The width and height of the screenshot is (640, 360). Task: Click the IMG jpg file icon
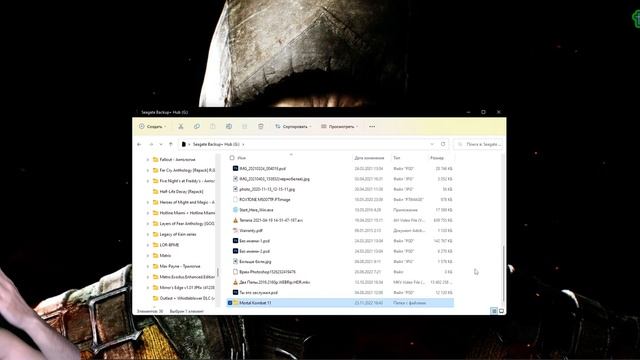point(236,179)
